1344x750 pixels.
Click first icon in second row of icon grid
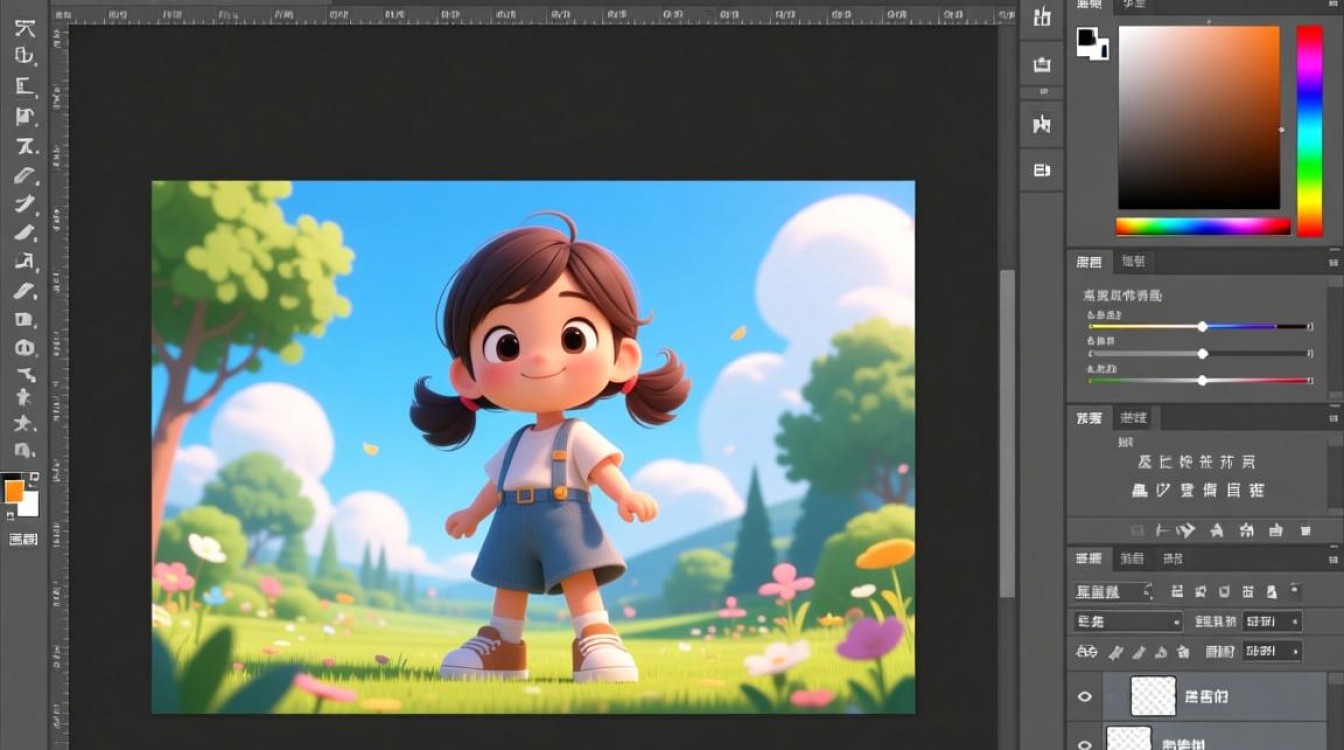click(1140, 491)
